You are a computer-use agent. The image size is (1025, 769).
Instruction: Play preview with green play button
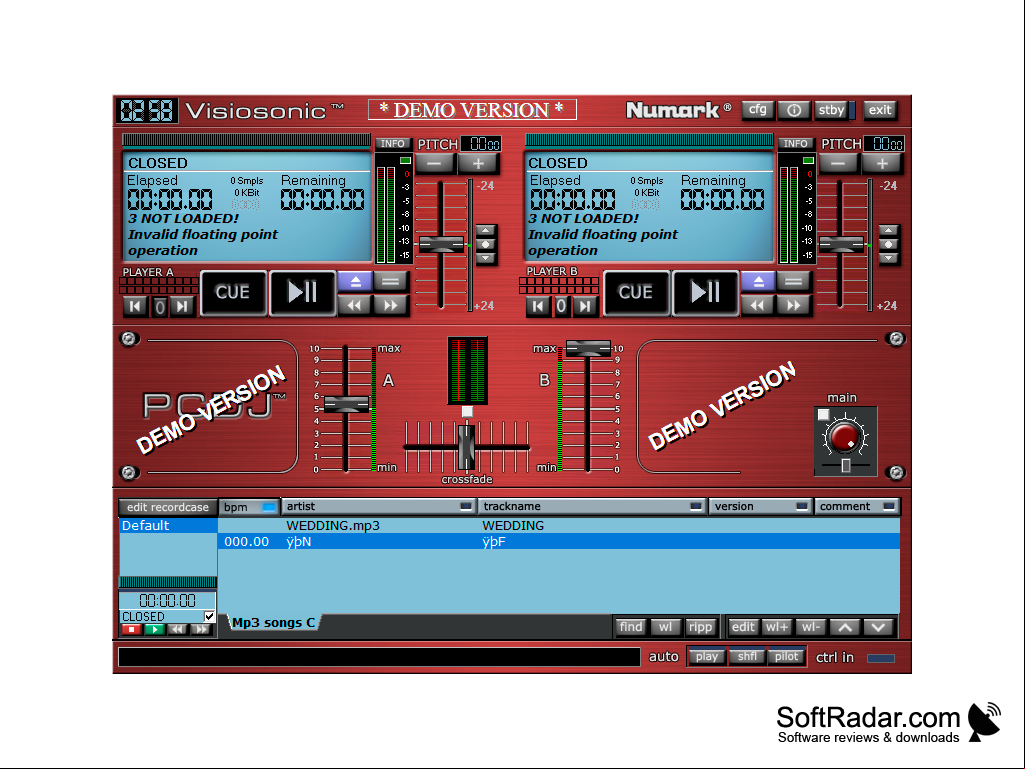pyautogui.click(x=154, y=629)
